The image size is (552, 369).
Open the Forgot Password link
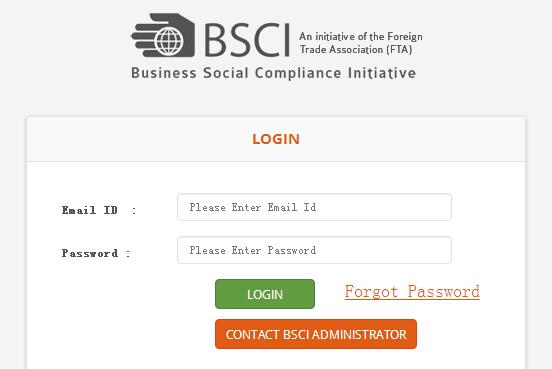[x=412, y=292]
